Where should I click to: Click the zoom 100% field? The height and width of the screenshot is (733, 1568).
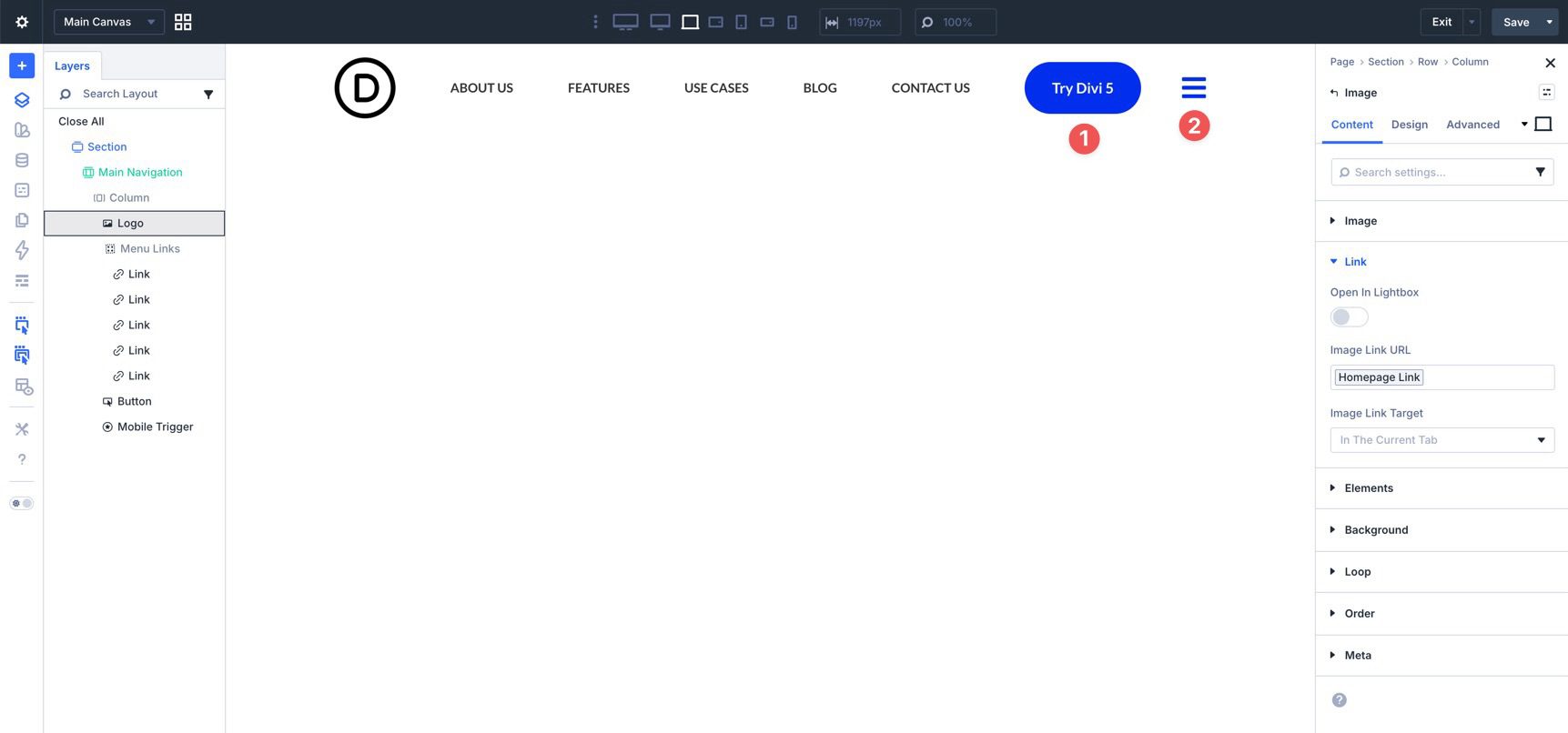[x=956, y=22]
